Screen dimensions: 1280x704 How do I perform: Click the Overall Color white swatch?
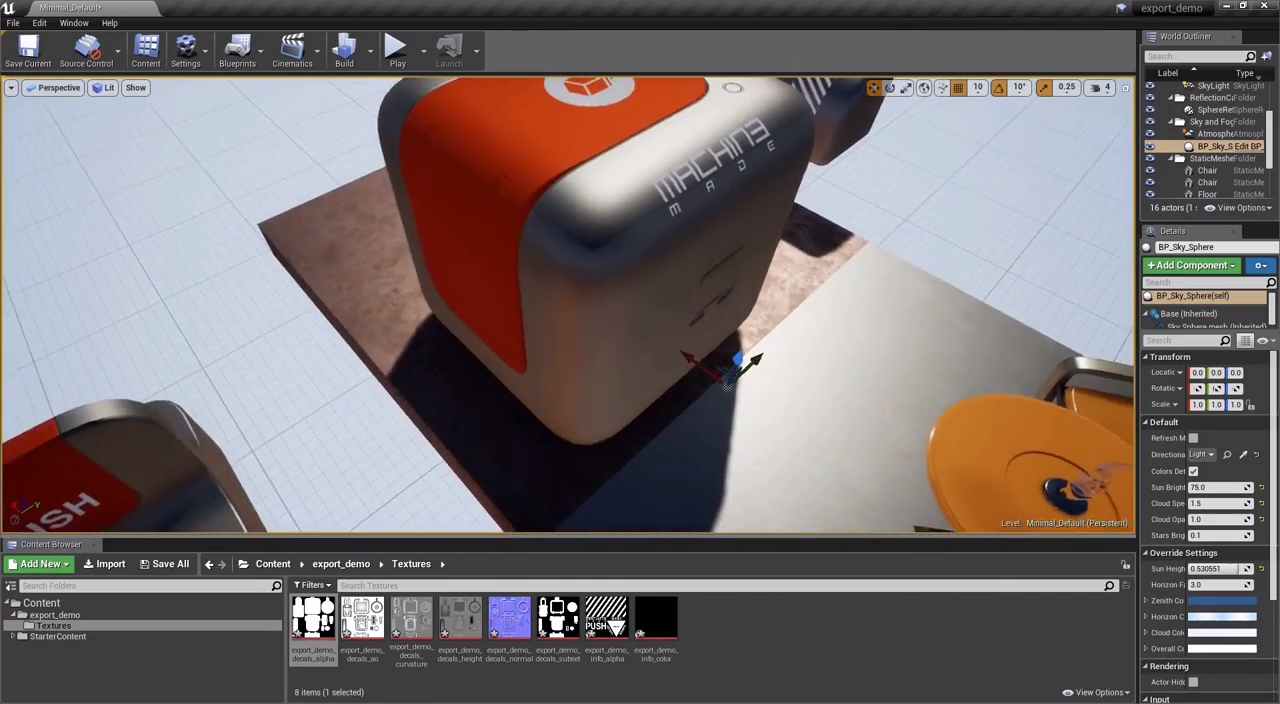(x=1221, y=649)
